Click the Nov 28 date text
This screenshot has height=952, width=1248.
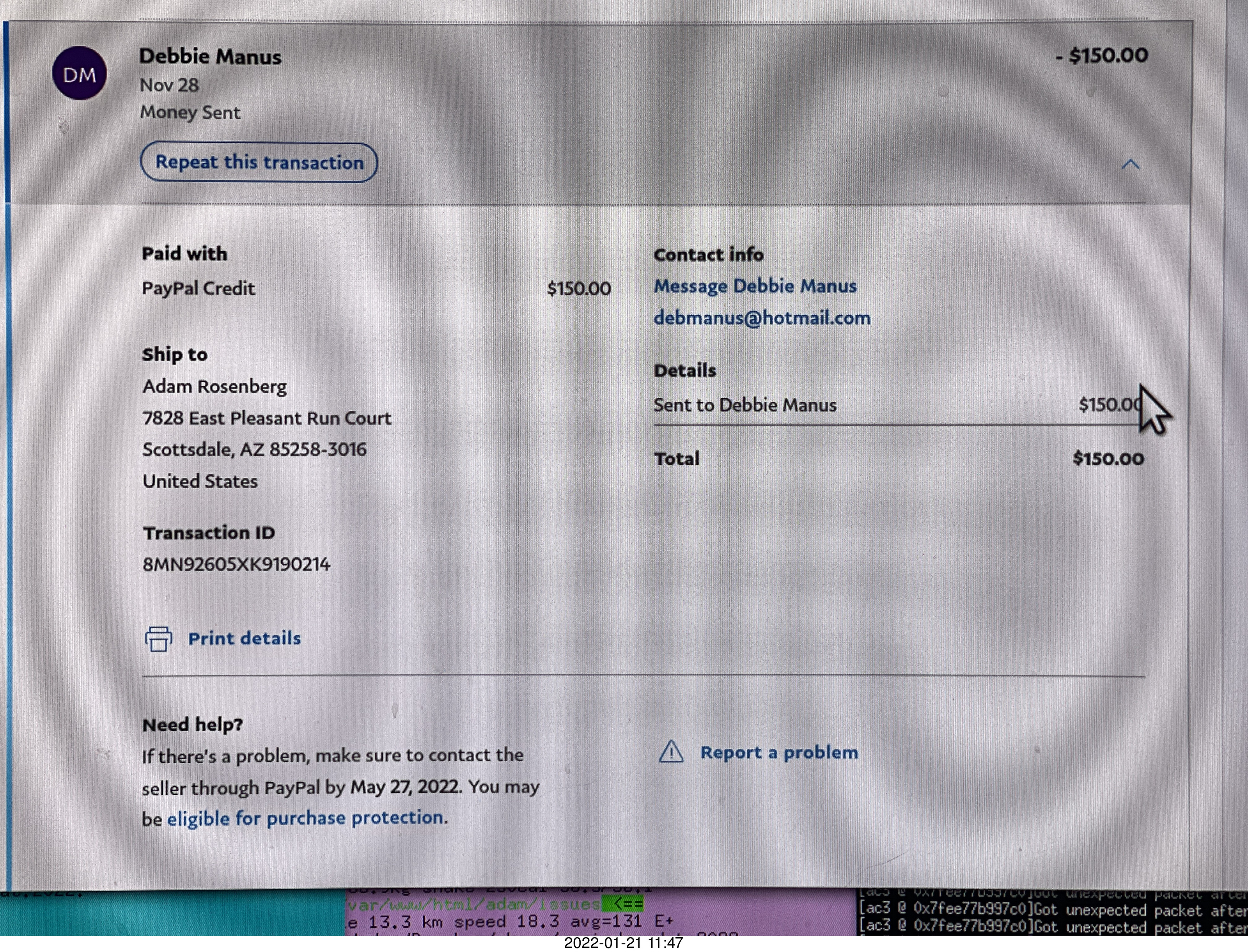(x=169, y=85)
